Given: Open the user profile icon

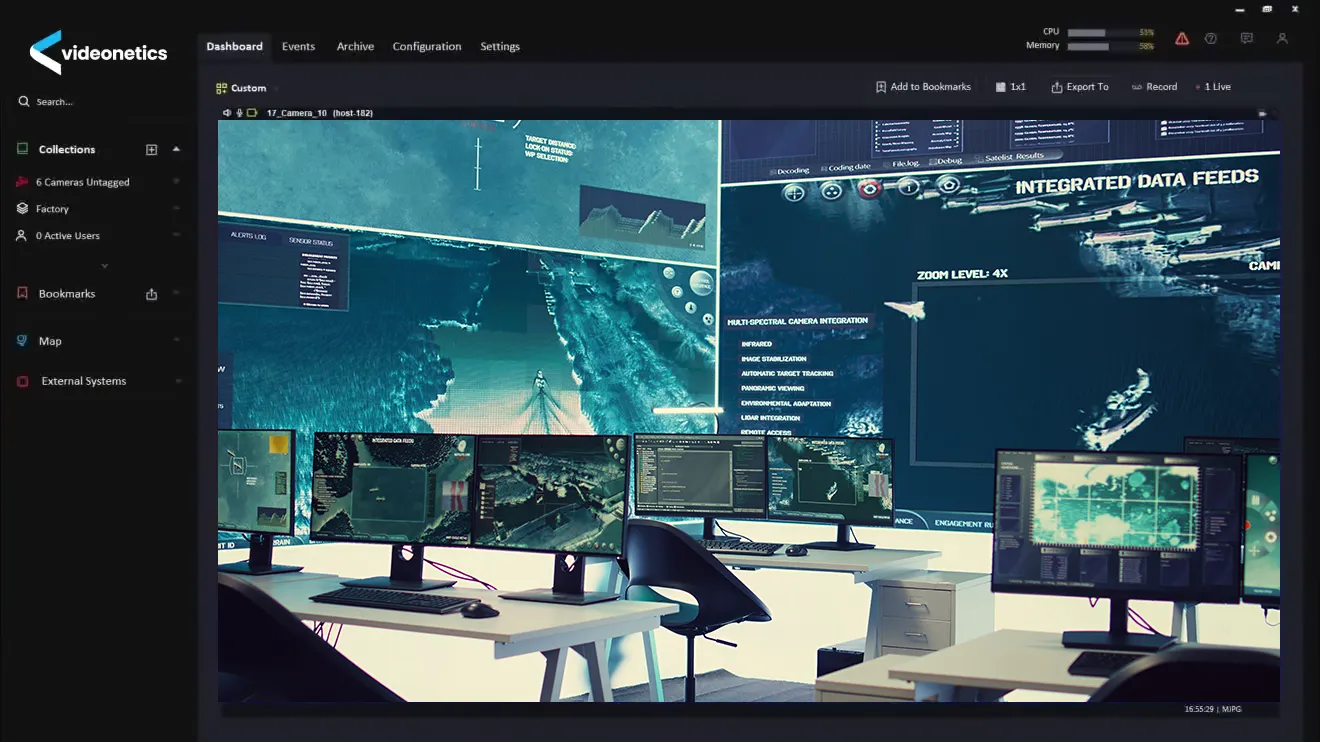Looking at the screenshot, I should click(1282, 39).
